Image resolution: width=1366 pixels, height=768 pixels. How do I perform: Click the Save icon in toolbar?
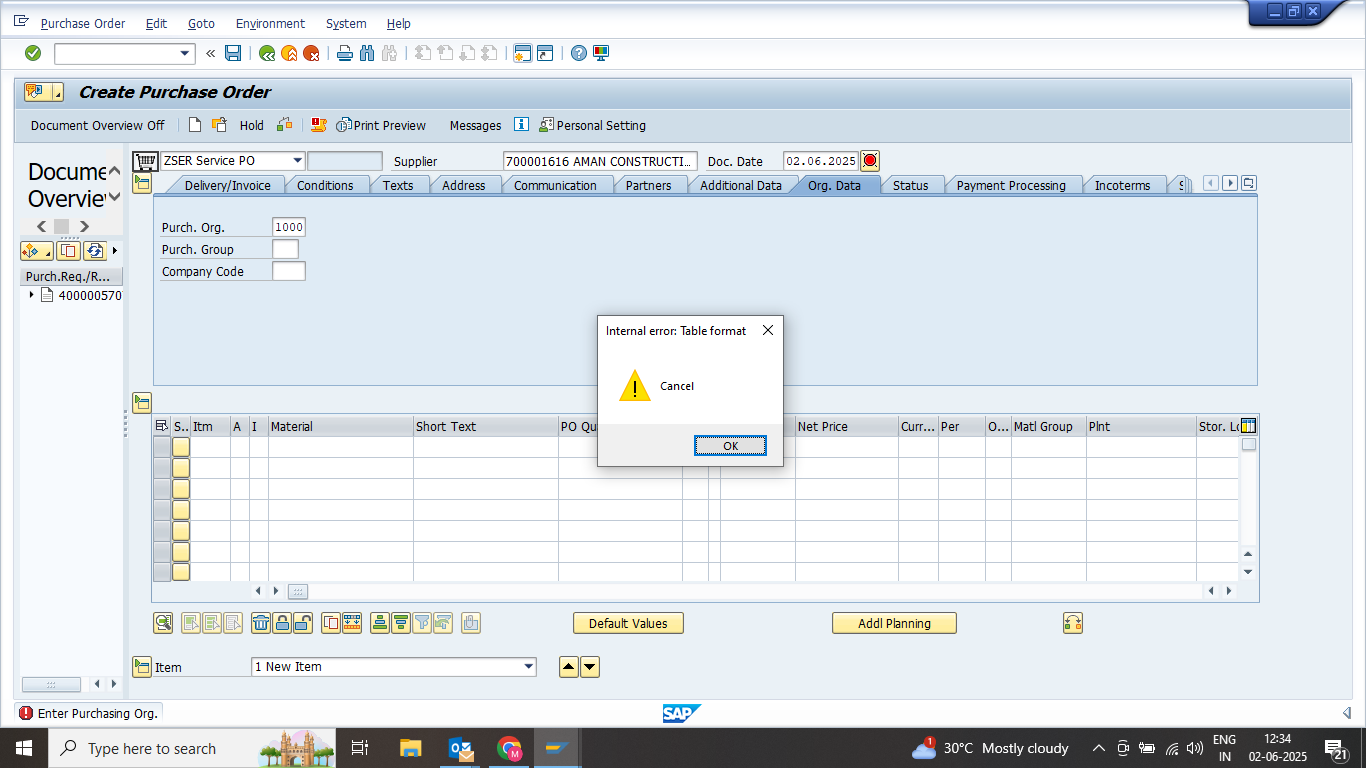[233, 53]
